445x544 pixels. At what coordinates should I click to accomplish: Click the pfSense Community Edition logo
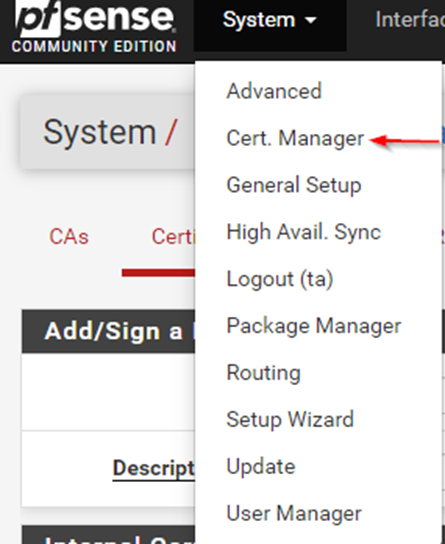(x=94, y=26)
